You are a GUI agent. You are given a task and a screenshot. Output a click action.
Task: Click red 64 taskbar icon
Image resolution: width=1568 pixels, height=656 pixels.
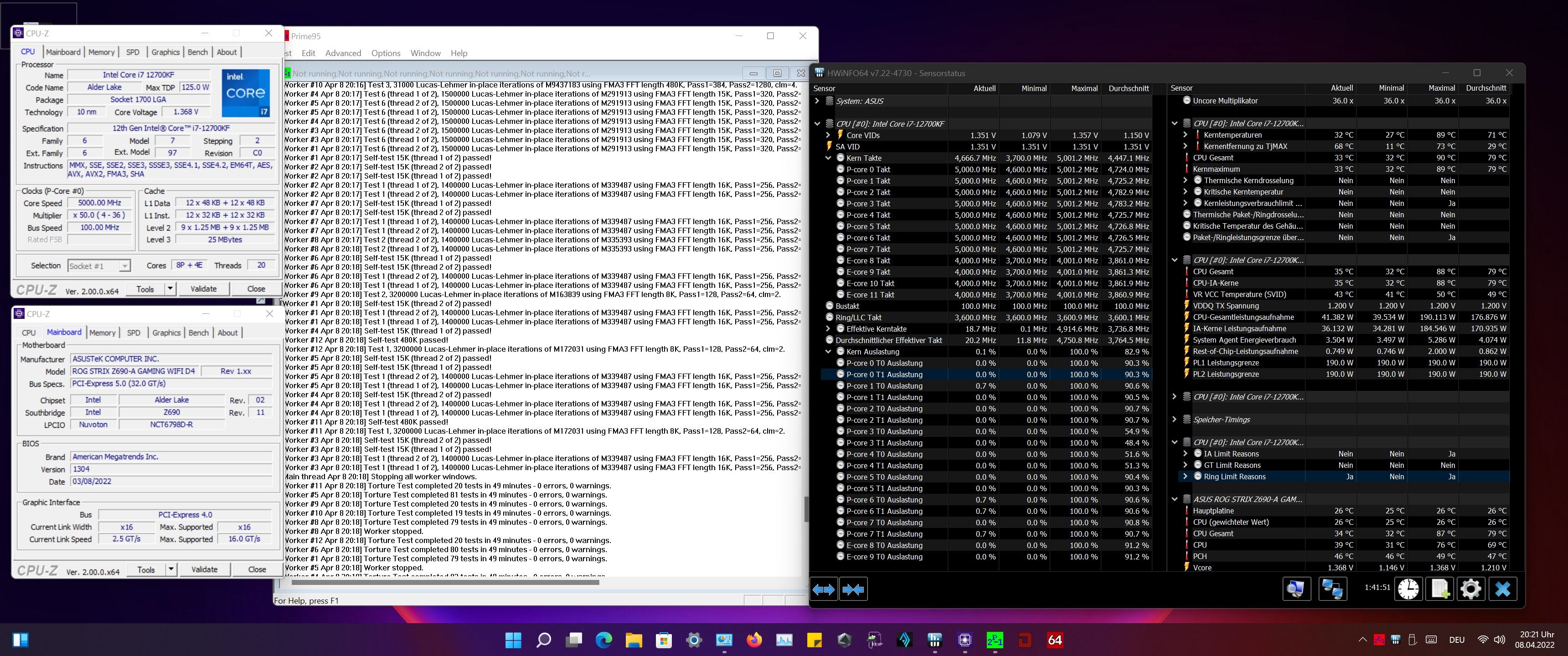point(1055,640)
